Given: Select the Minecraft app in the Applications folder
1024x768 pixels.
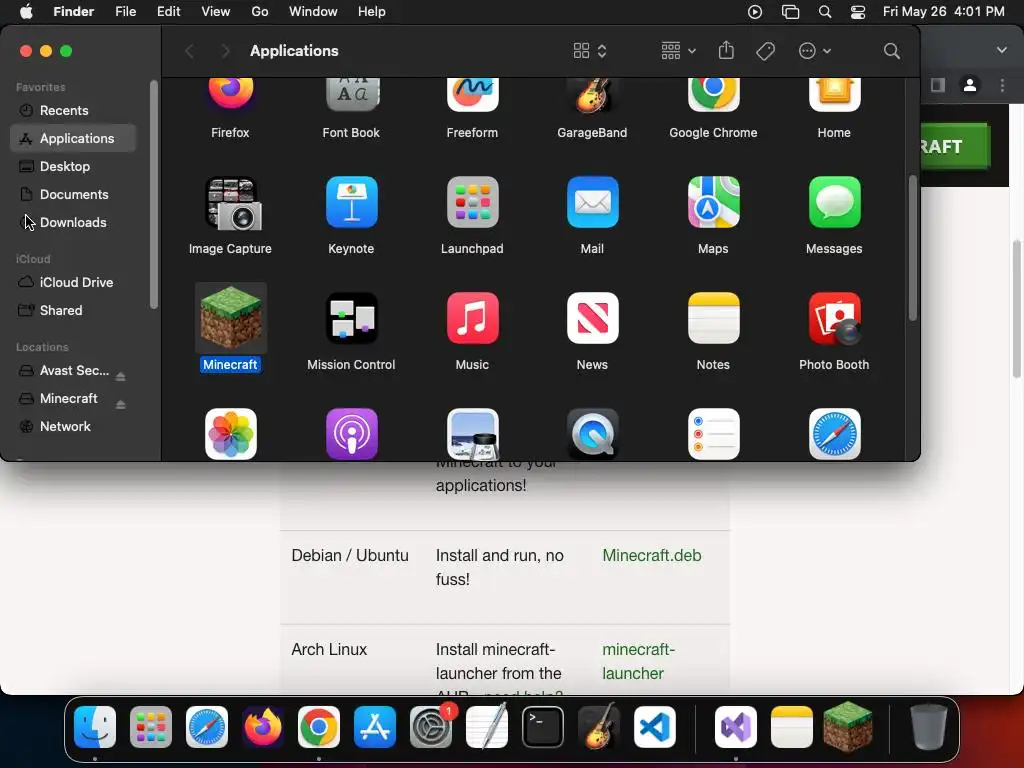Looking at the screenshot, I should 231,318.
